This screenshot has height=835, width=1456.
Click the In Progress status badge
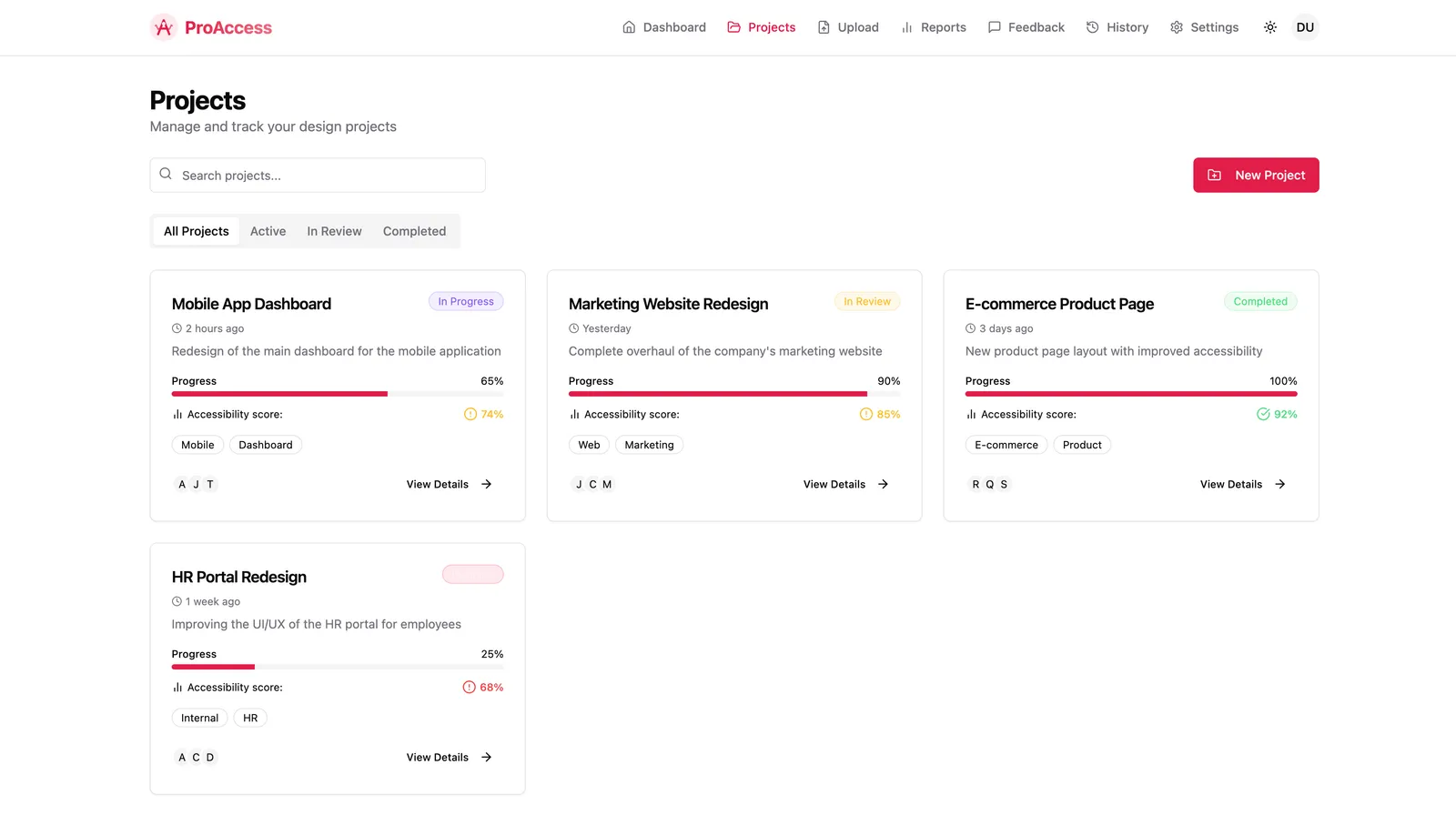[466, 301]
